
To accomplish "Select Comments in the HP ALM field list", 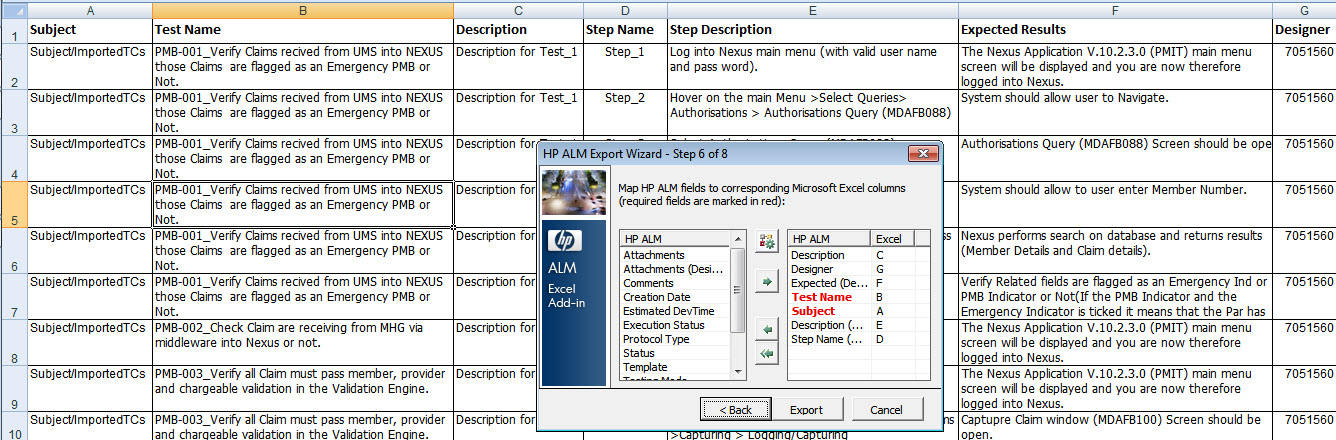I will pyautogui.click(x=675, y=283).
